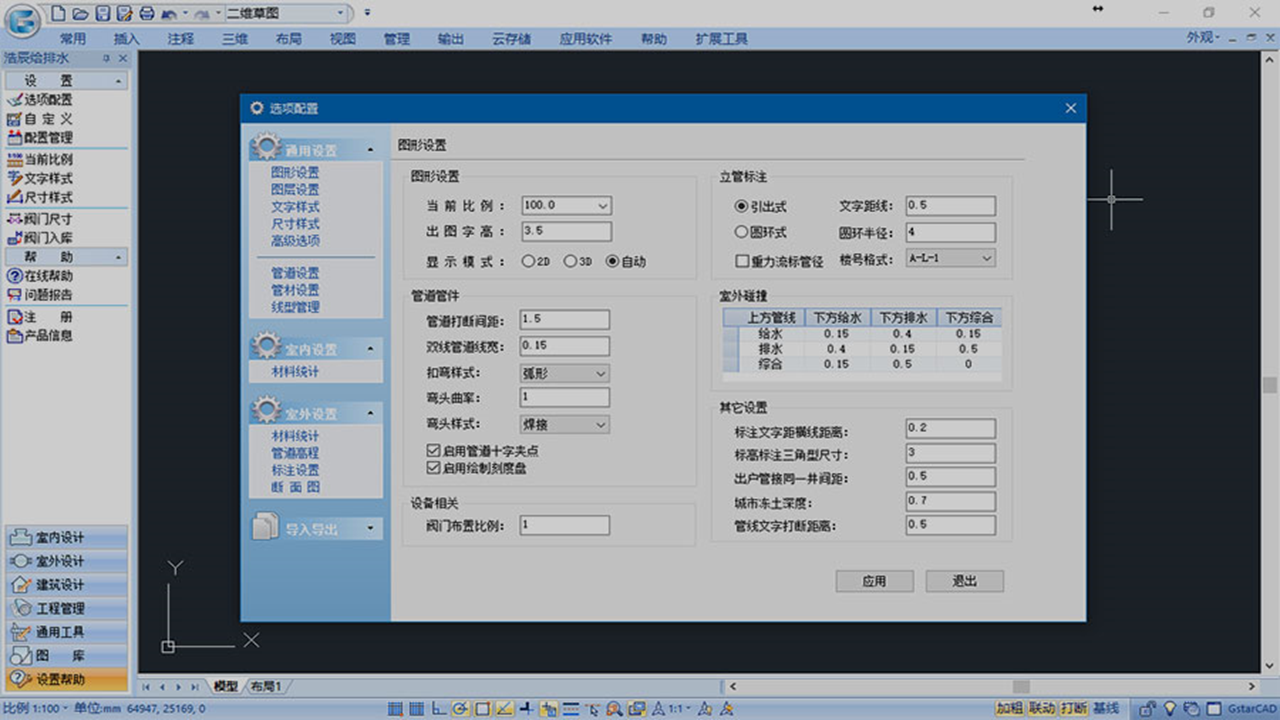This screenshot has width=1280, height=720.
Task: Click the Open file folder icon
Action: tap(80, 13)
